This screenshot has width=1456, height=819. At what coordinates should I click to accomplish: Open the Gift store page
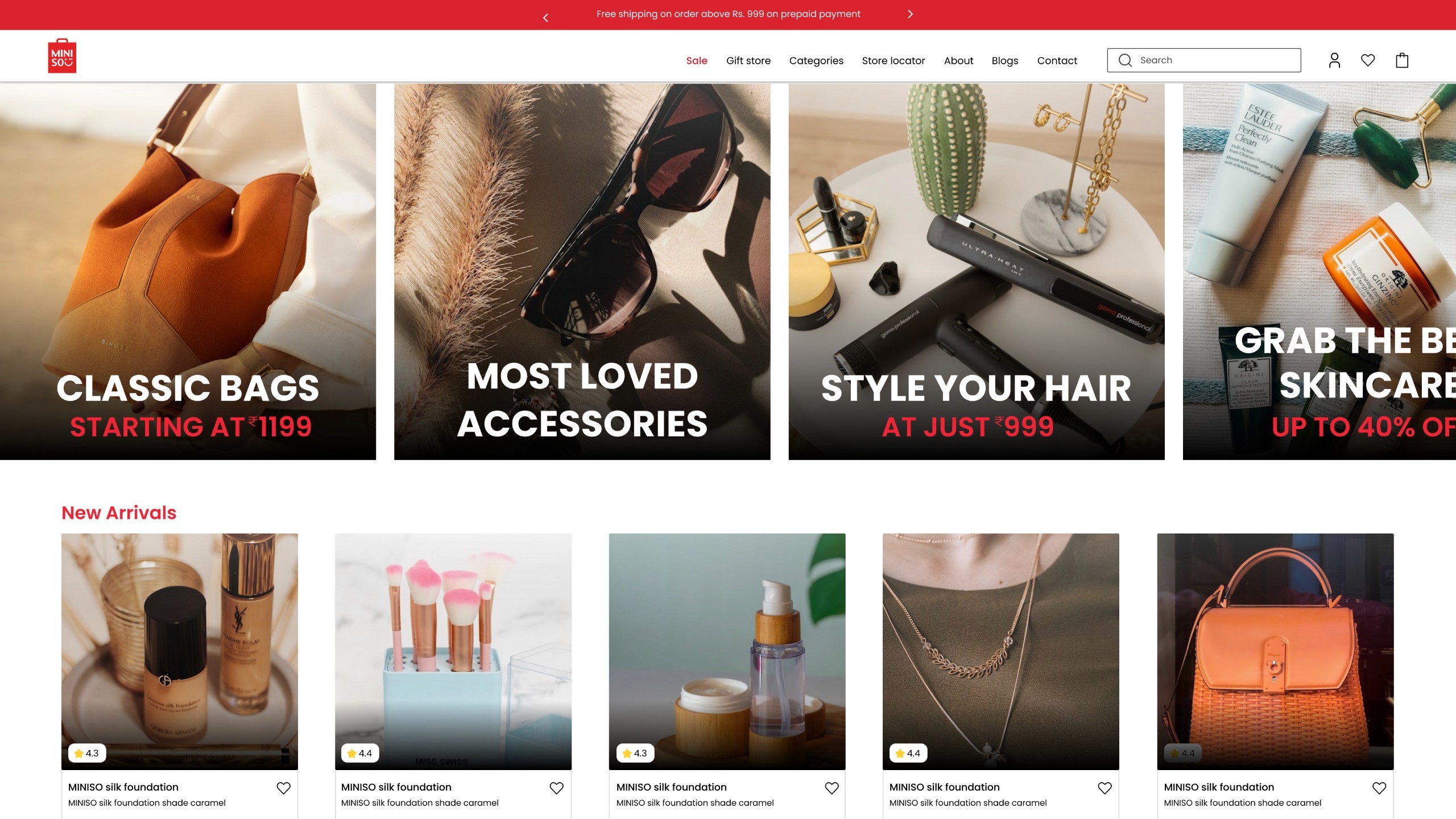[x=748, y=61]
